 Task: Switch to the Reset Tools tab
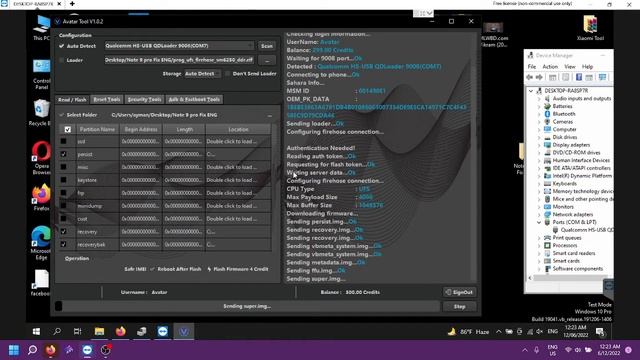(x=107, y=100)
